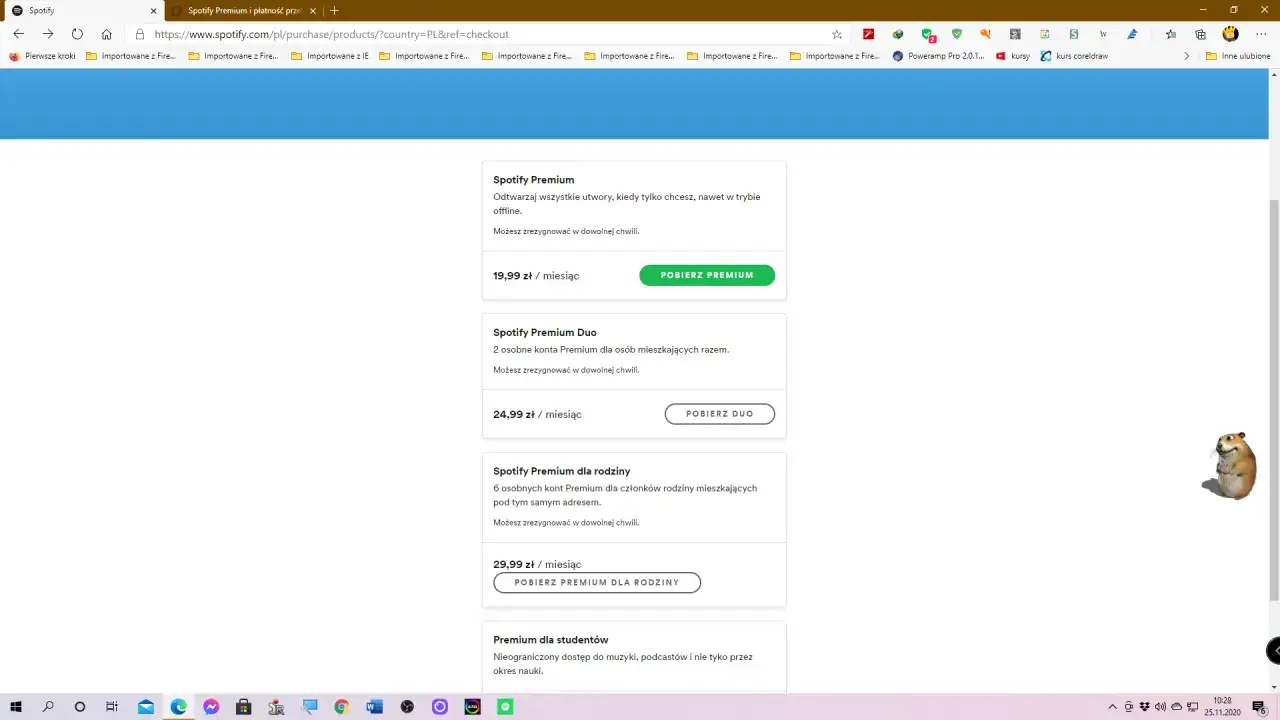Expand the Inne ulubione bookmarks folder
The image size is (1280, 720).
click(x=1240, y=56)
